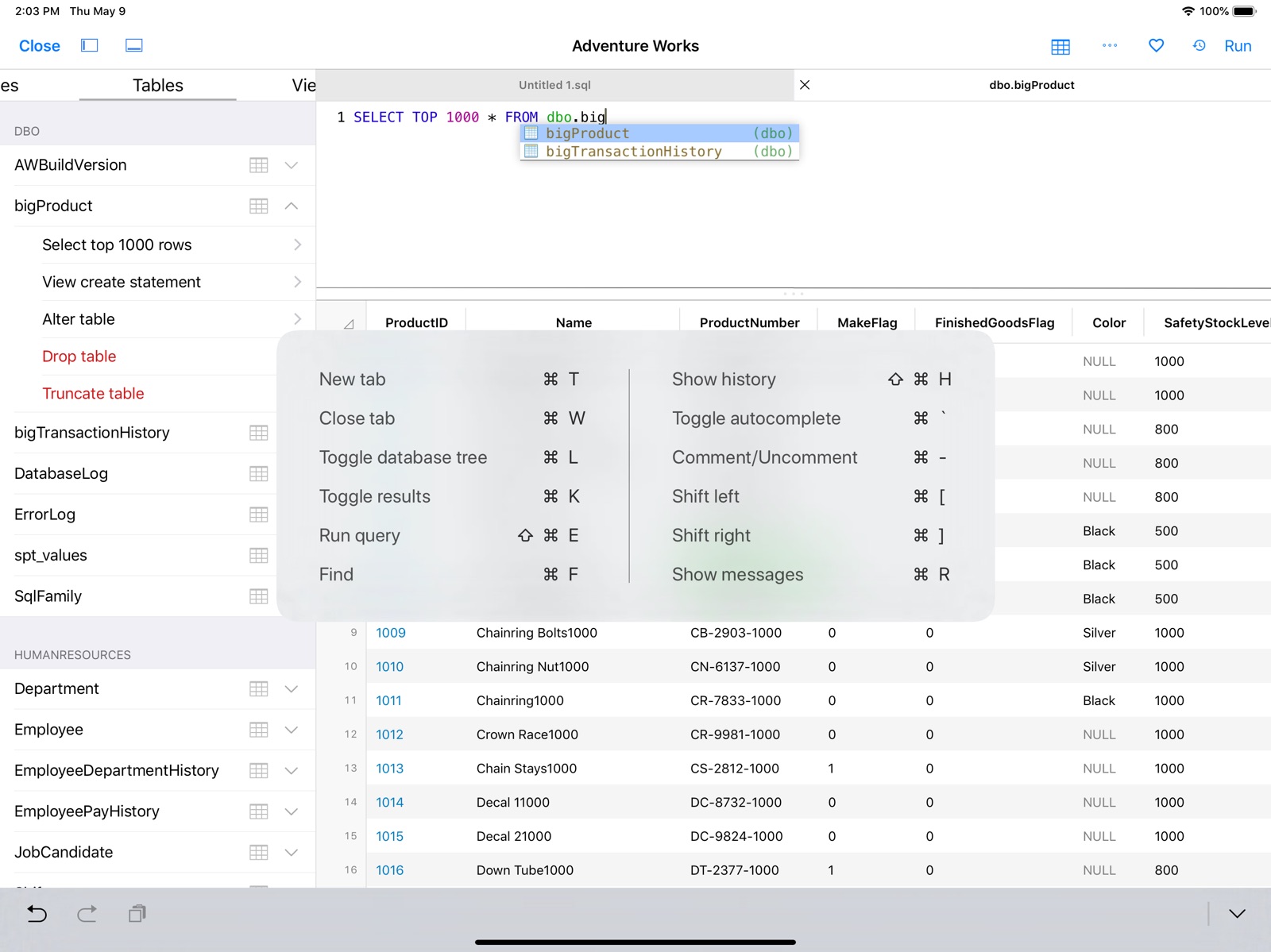
Task: Open ProductID 1016 link
Action: (x=389, y=870)
